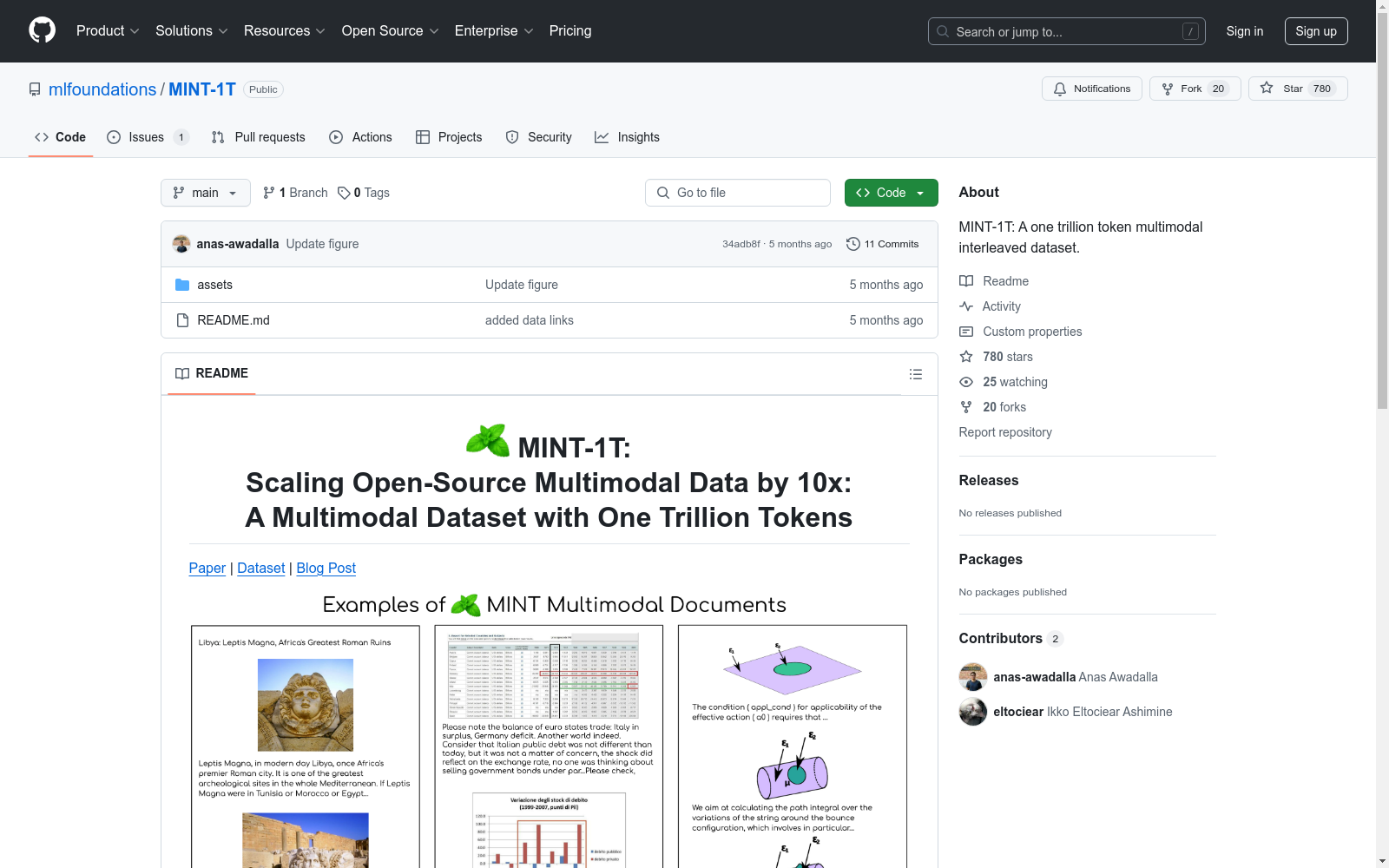Screen dimensions: 1389x868
Task: Open the added data links commit message
Action: point(530,320)
